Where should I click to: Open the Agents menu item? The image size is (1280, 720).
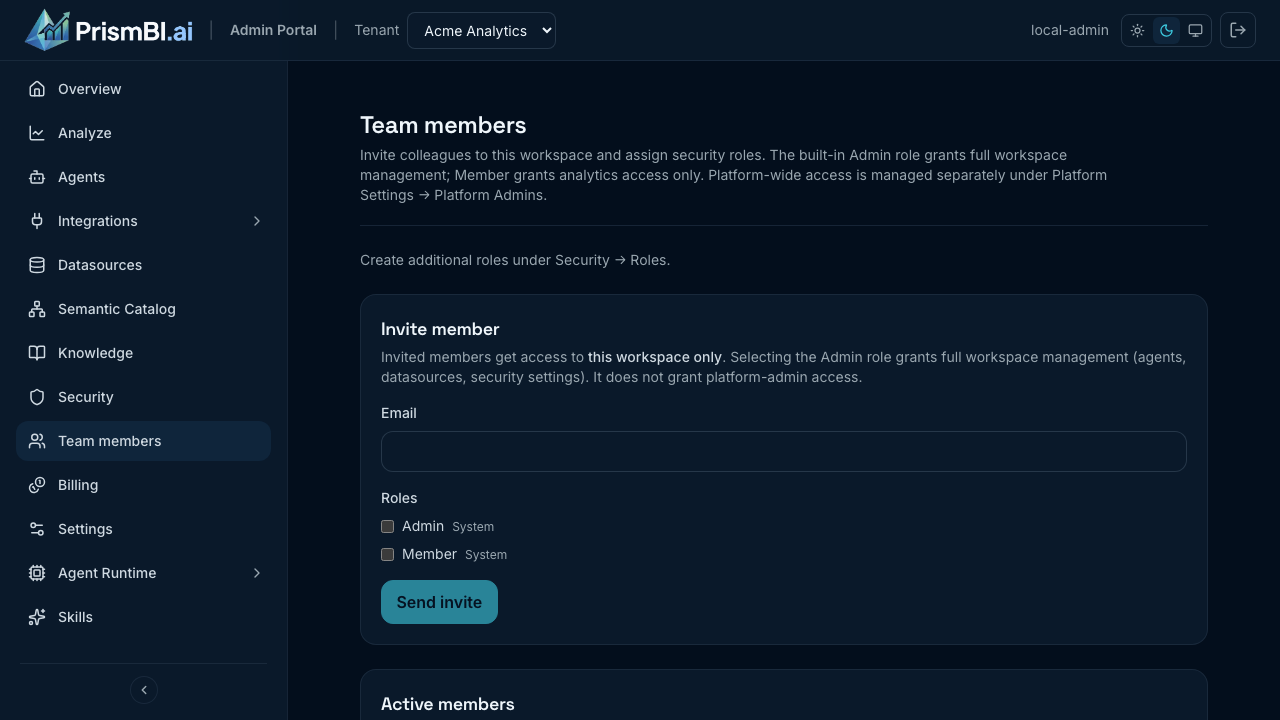(x=143, y=177)
